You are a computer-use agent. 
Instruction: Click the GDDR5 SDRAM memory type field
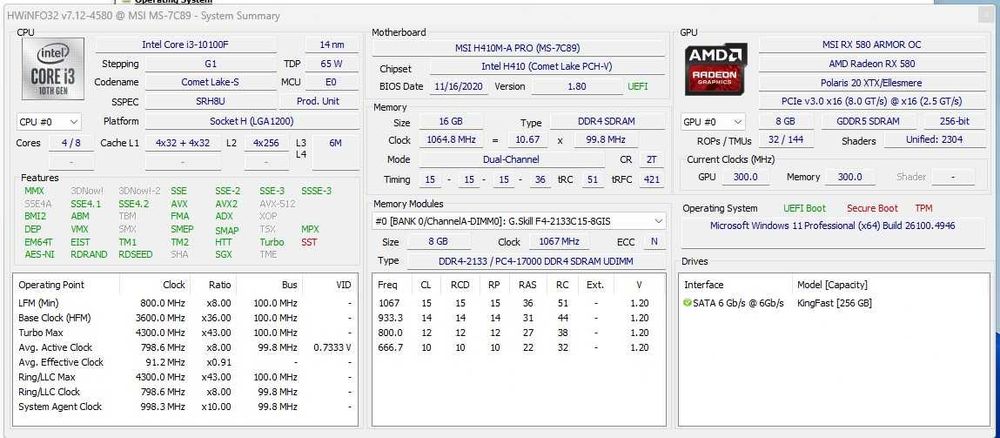point(868,121)
